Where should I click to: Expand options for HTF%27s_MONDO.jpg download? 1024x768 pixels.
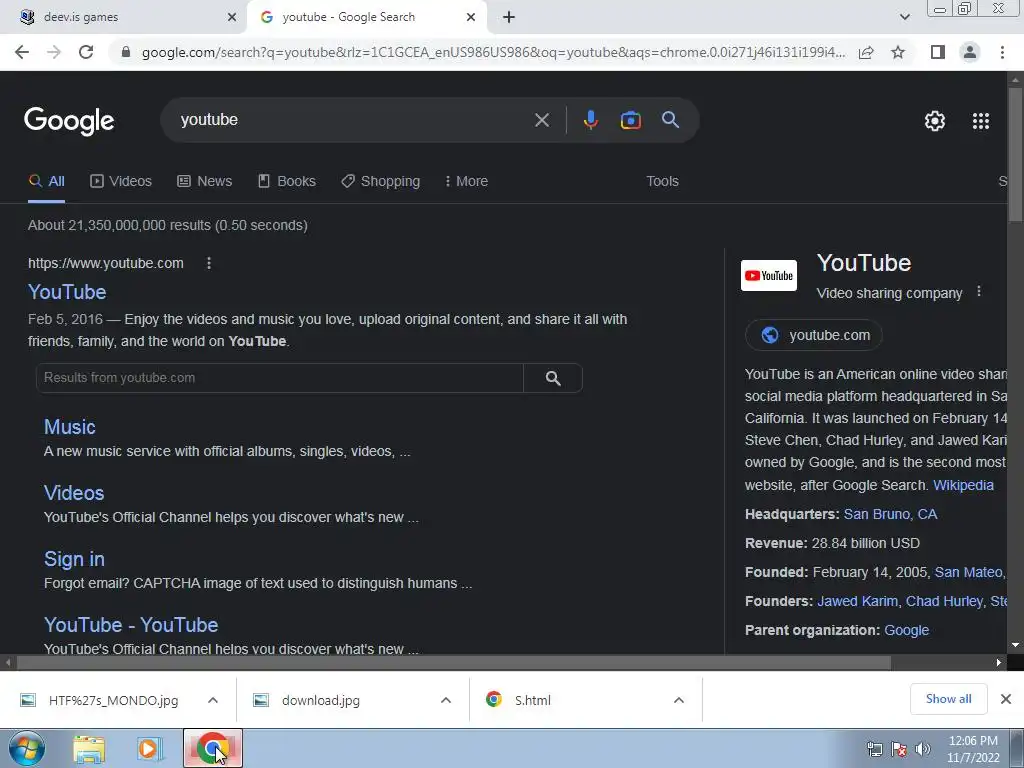[x=213, y=700]
